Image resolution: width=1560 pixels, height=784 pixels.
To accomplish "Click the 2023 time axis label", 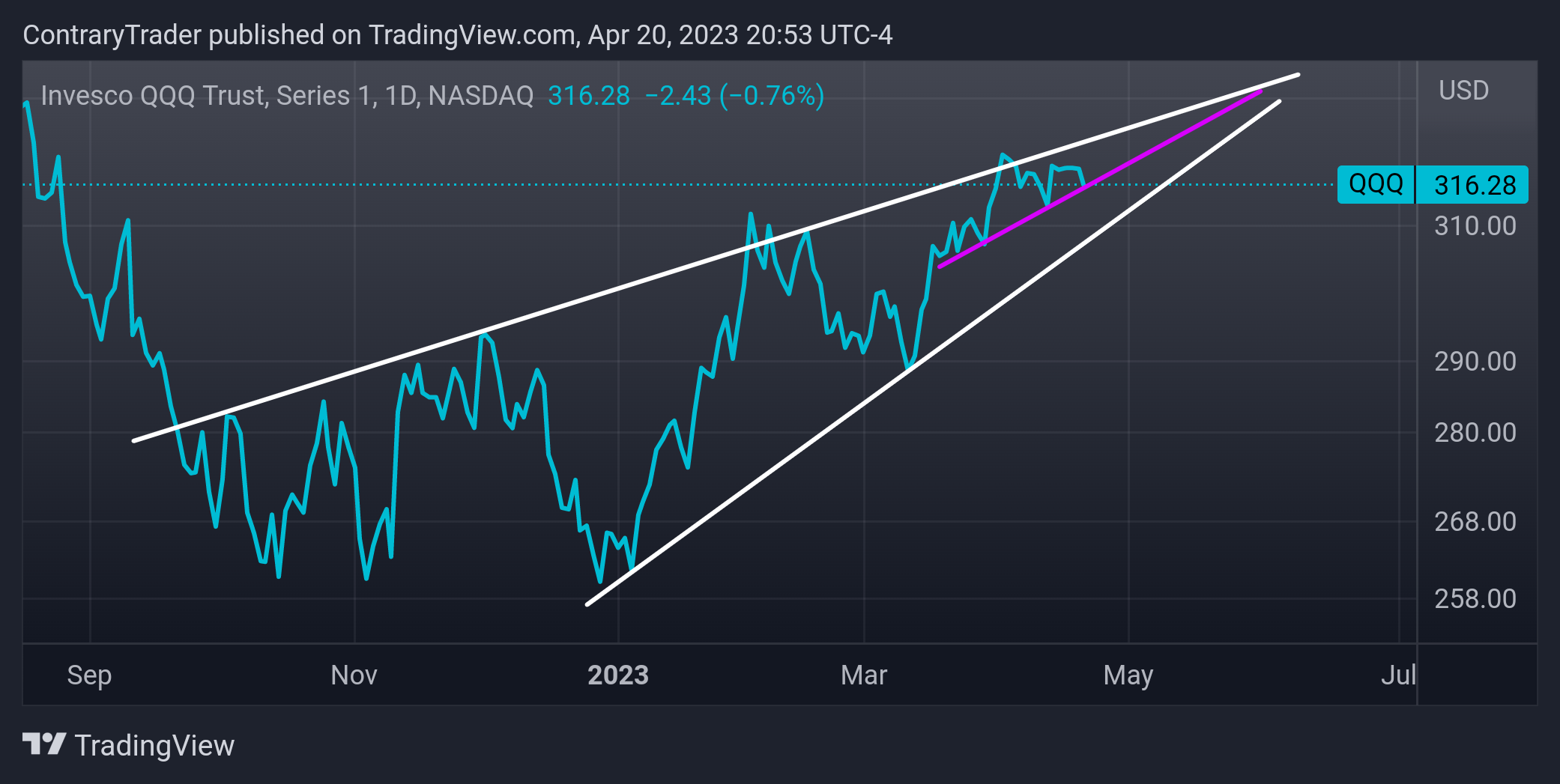I will coord(618,675).
